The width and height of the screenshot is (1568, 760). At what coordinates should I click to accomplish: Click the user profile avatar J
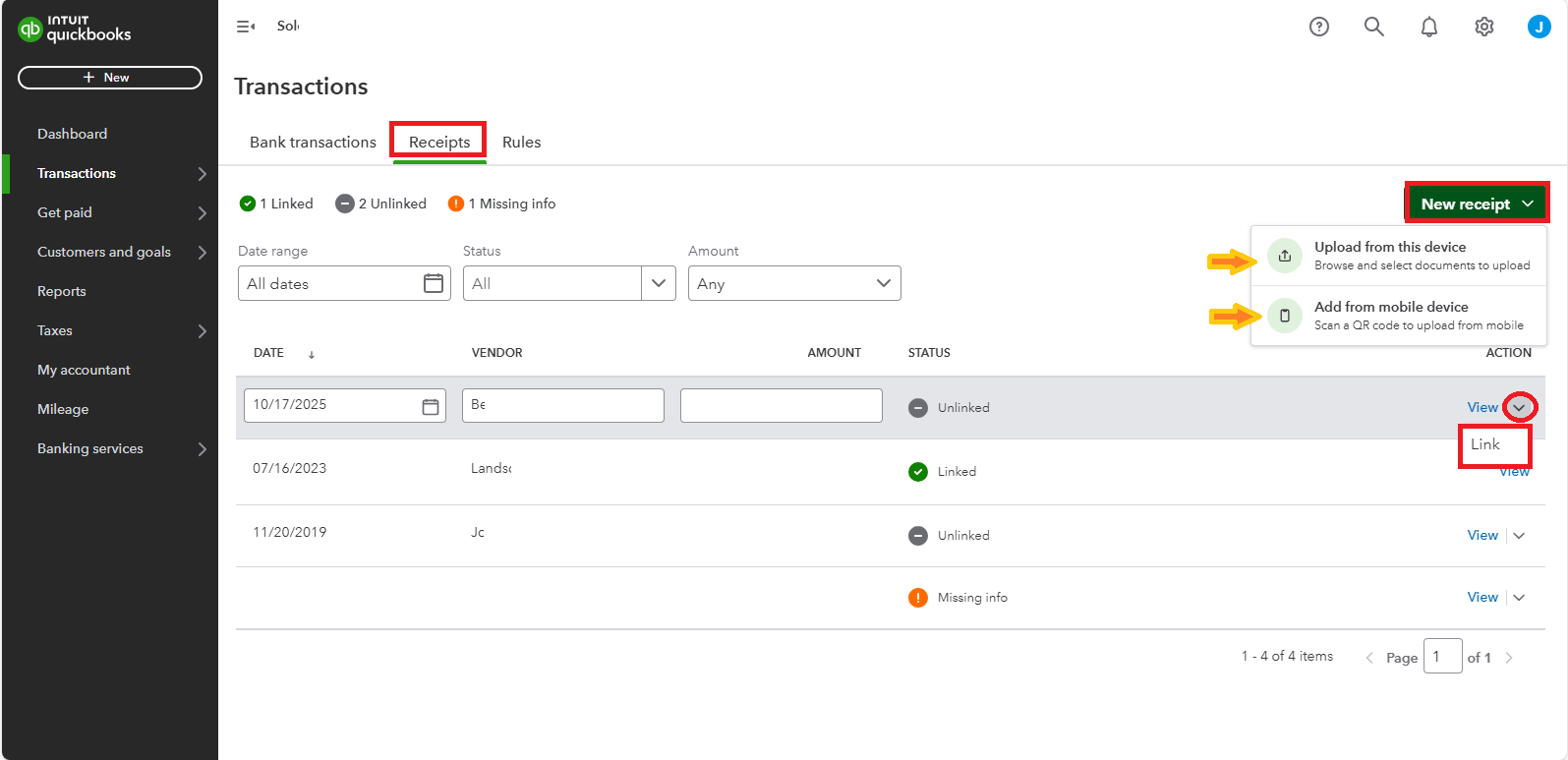(1539, 28)
